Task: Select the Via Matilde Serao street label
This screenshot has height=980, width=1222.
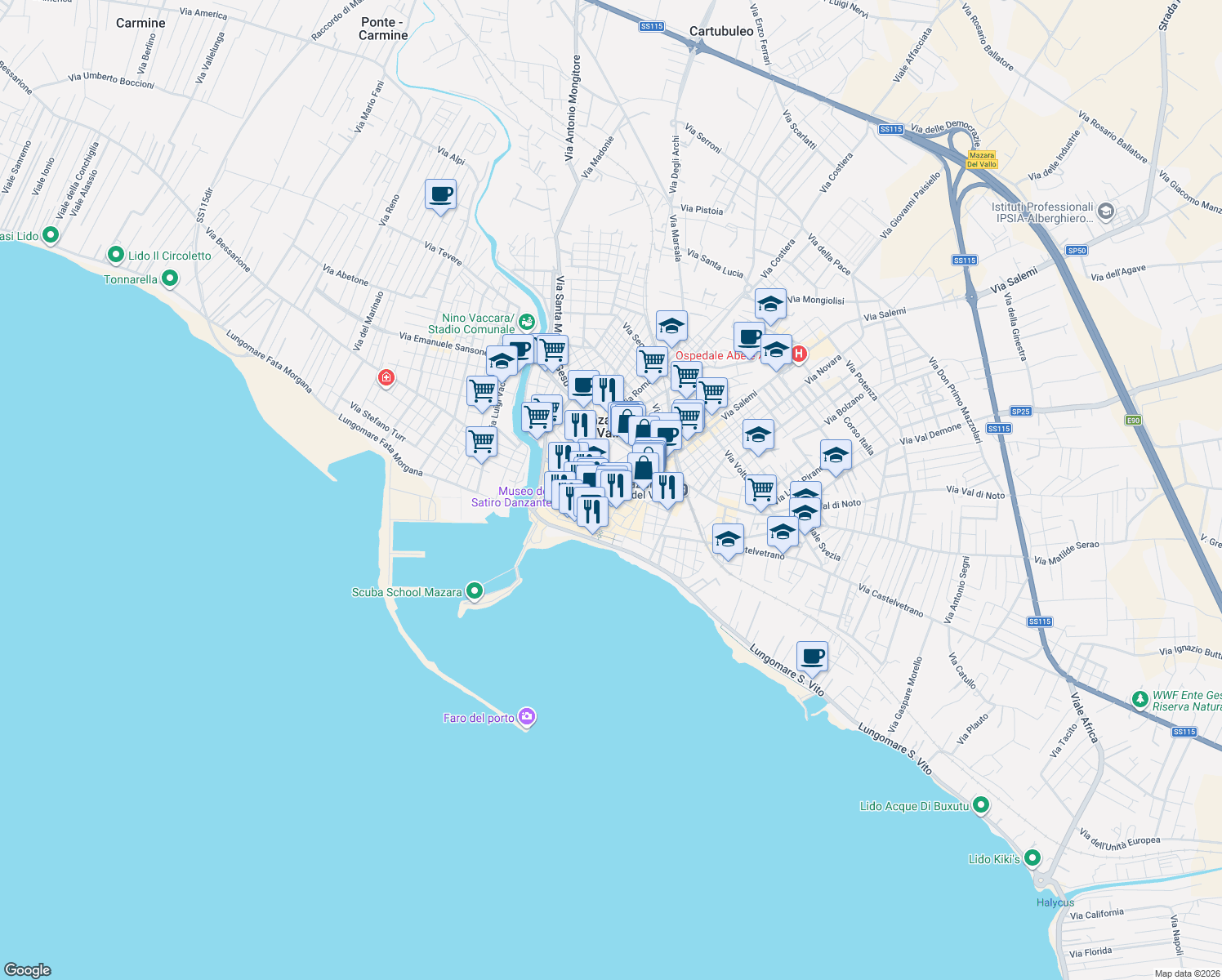Action: tap(1067, 553)
